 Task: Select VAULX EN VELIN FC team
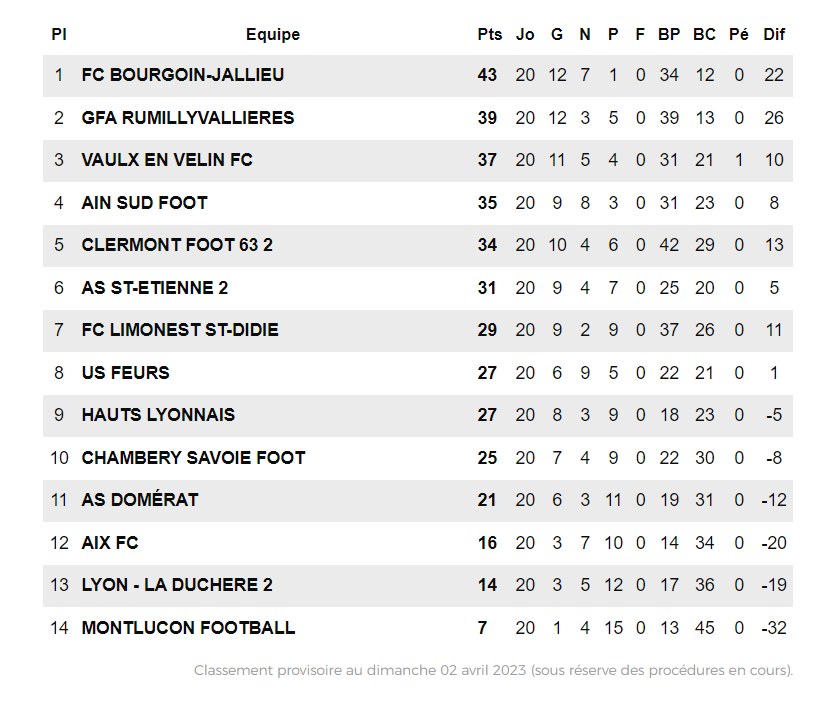point(167,160)
